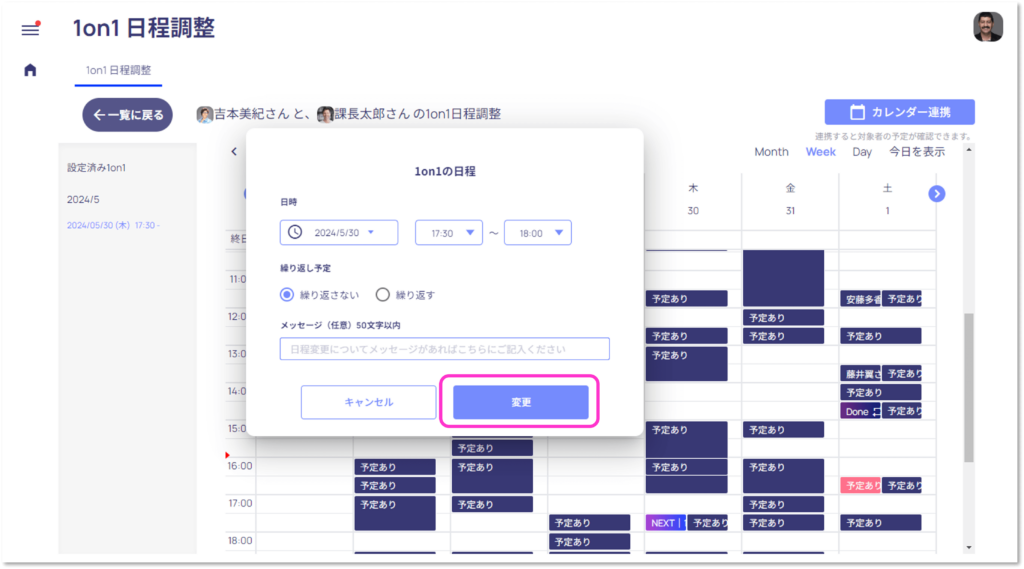The height and width of the screenshot is (569, 1024).
Task: Switch to Day calendar view
Action: click(x=861, y=152)
